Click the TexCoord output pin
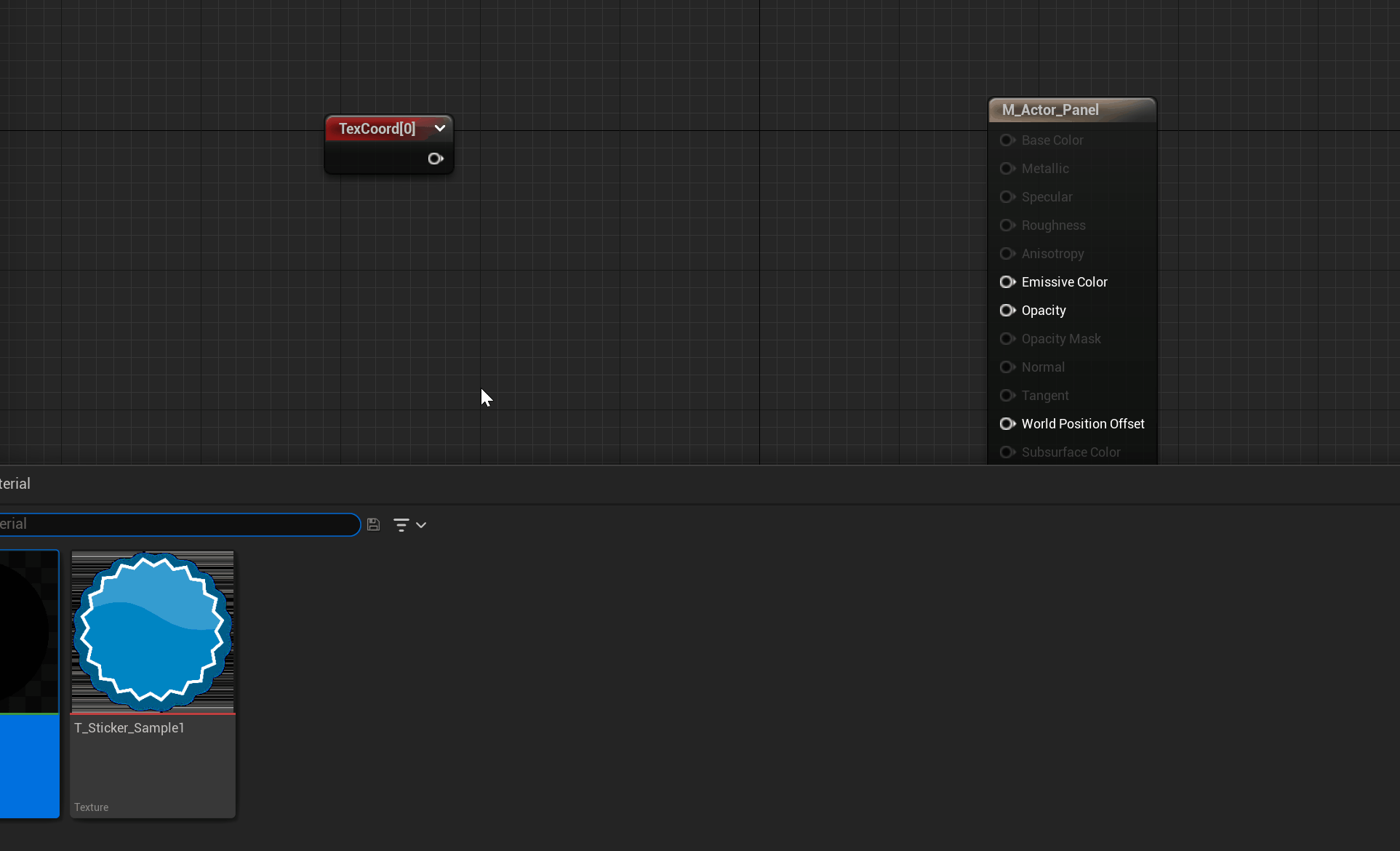Image resolution: width=1400 pixels, height=851 pixels. pyautogui.click(x=435, y=159)
